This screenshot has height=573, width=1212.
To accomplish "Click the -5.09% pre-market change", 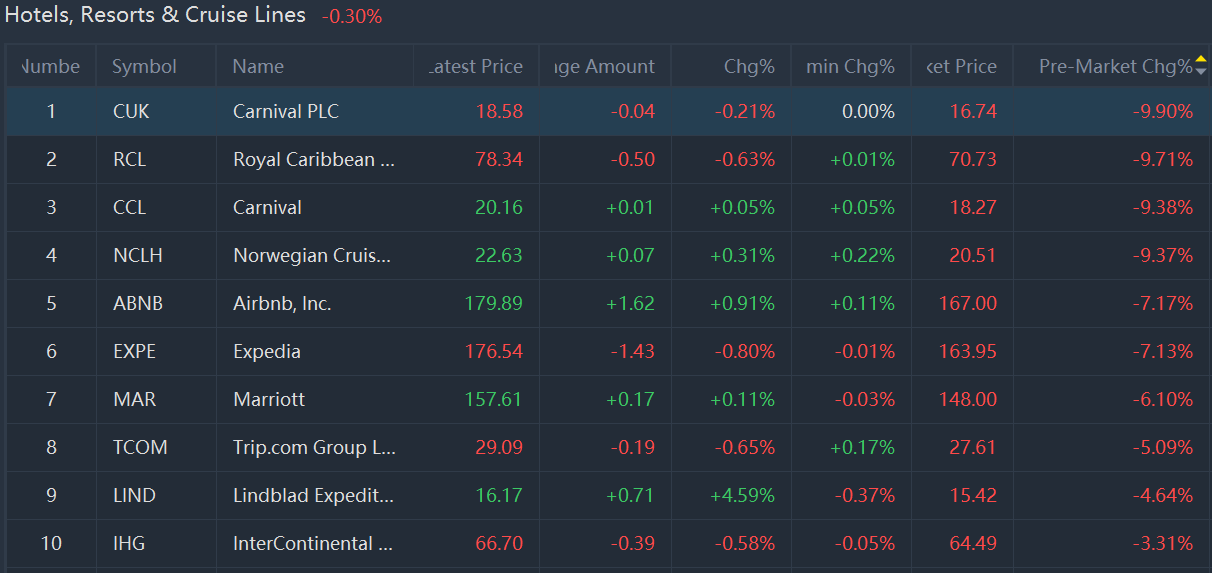I will 1163,447.
